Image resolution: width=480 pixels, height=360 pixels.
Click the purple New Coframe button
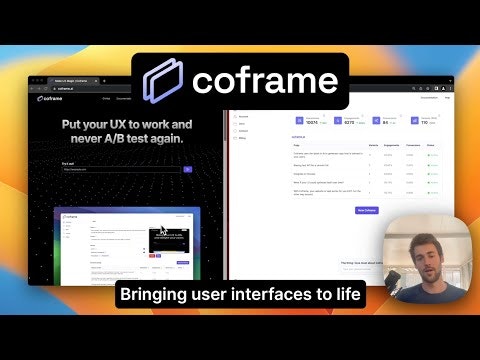coord(367,210)
